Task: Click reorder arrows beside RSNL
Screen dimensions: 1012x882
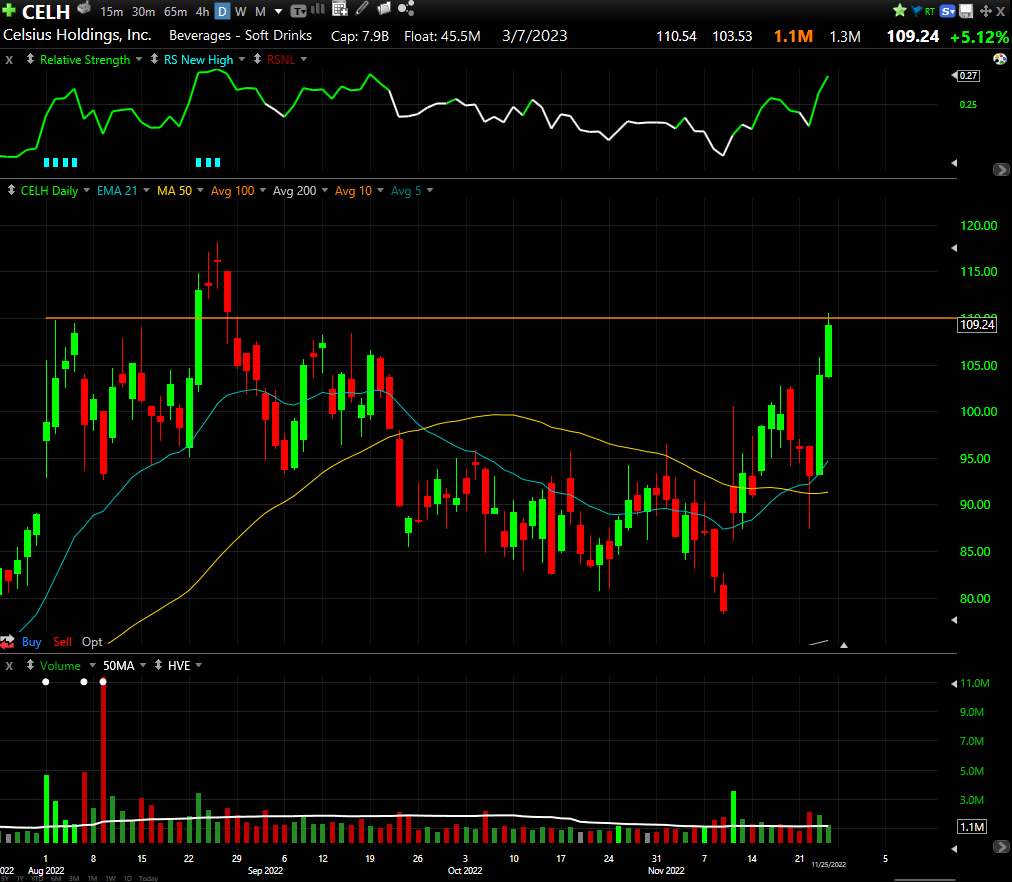Action: (257, 59)
